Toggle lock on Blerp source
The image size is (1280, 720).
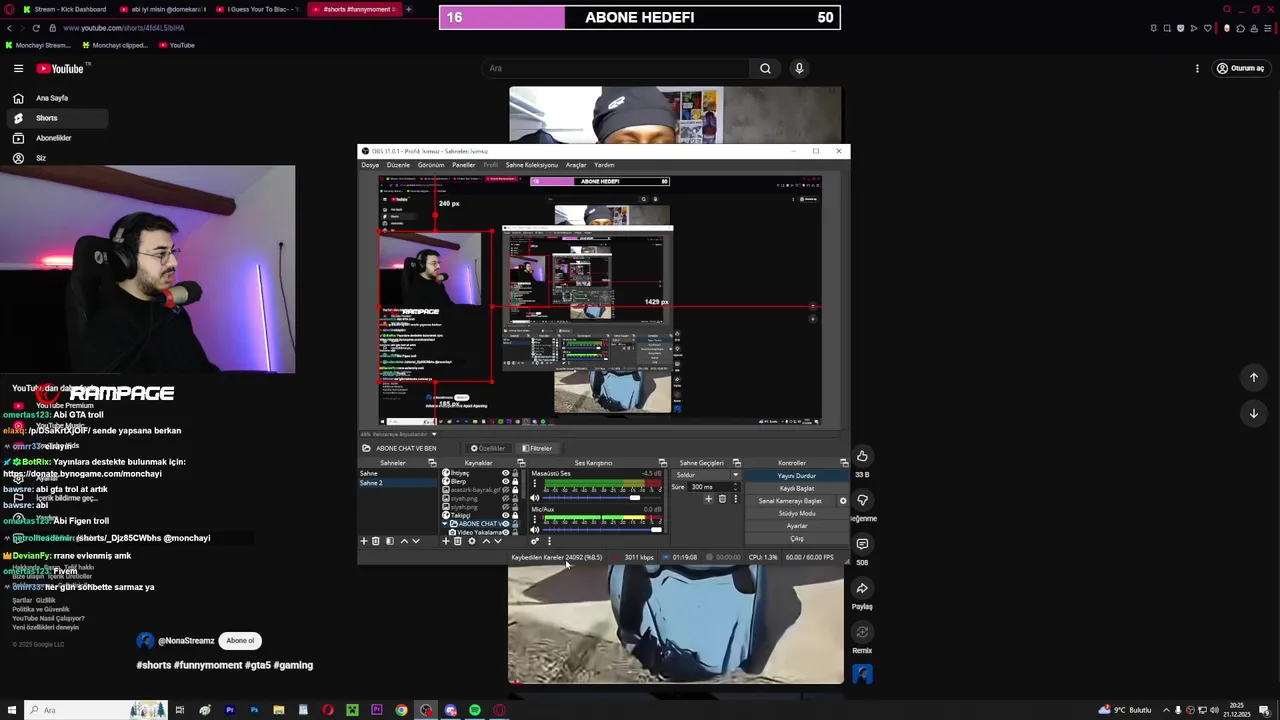515,481
